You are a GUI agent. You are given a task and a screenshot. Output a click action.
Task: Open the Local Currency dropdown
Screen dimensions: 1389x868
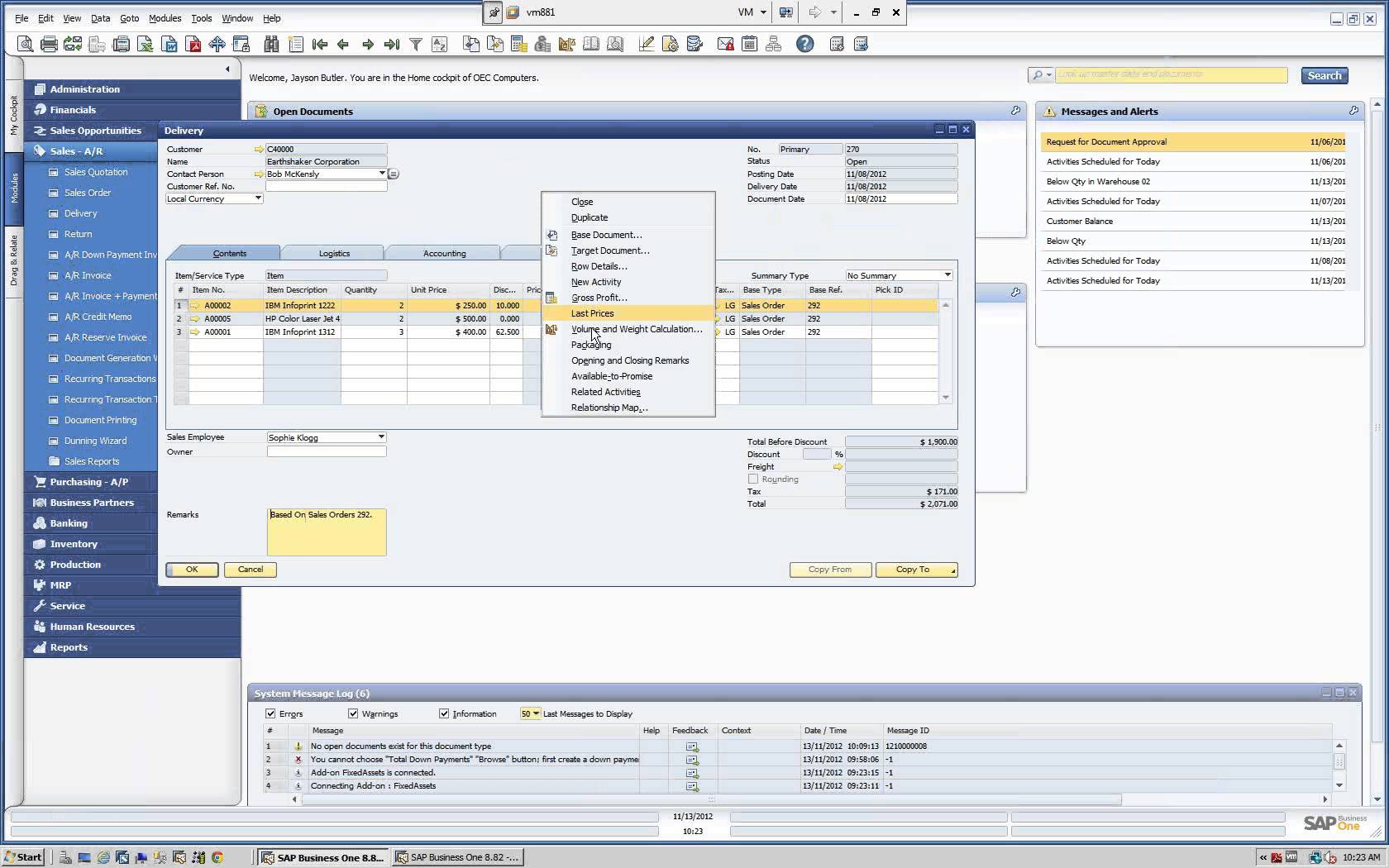257,198
